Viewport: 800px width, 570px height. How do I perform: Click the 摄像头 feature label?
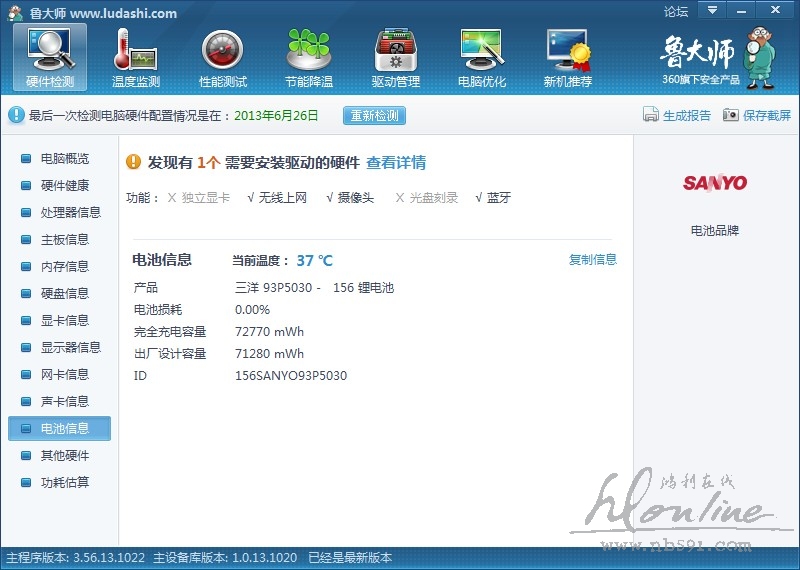point(356,197)
